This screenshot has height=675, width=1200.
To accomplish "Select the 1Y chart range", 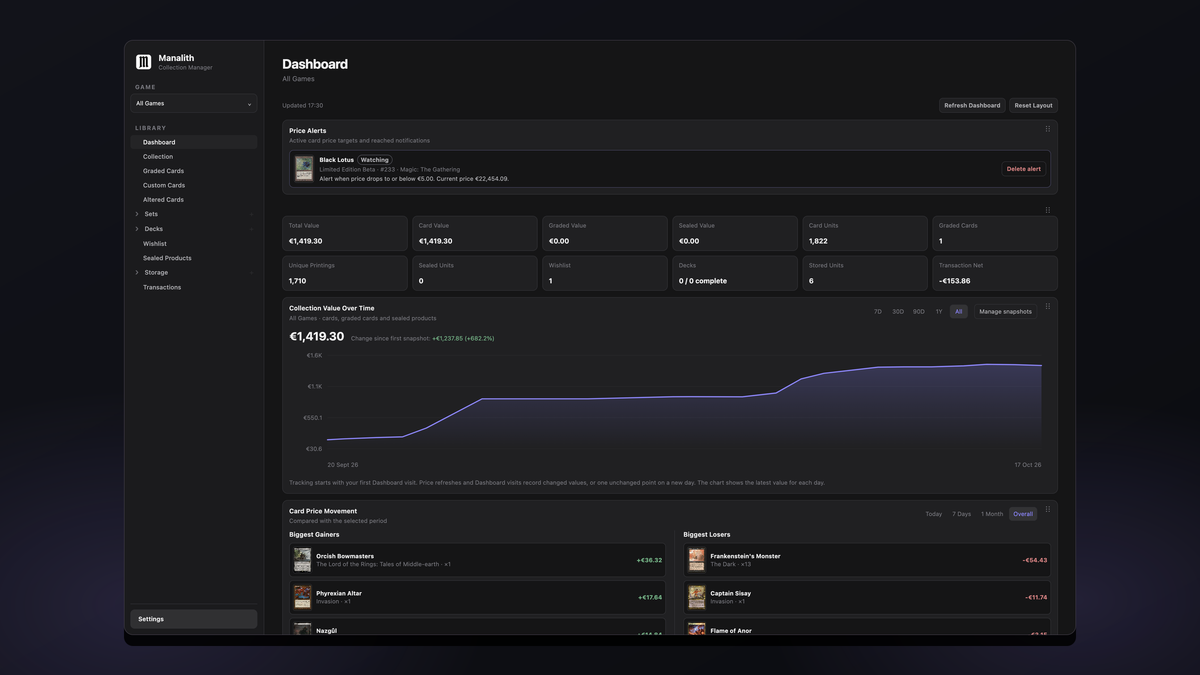I will tap(939, 312).
